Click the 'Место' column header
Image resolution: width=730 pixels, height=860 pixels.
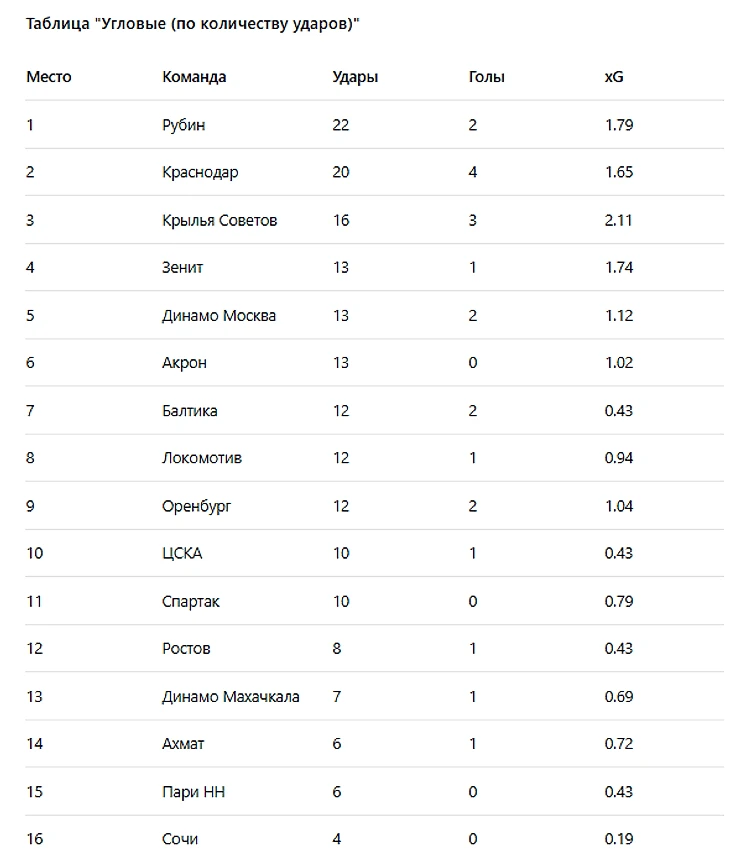pyautogui.click(x=49, y=77)
